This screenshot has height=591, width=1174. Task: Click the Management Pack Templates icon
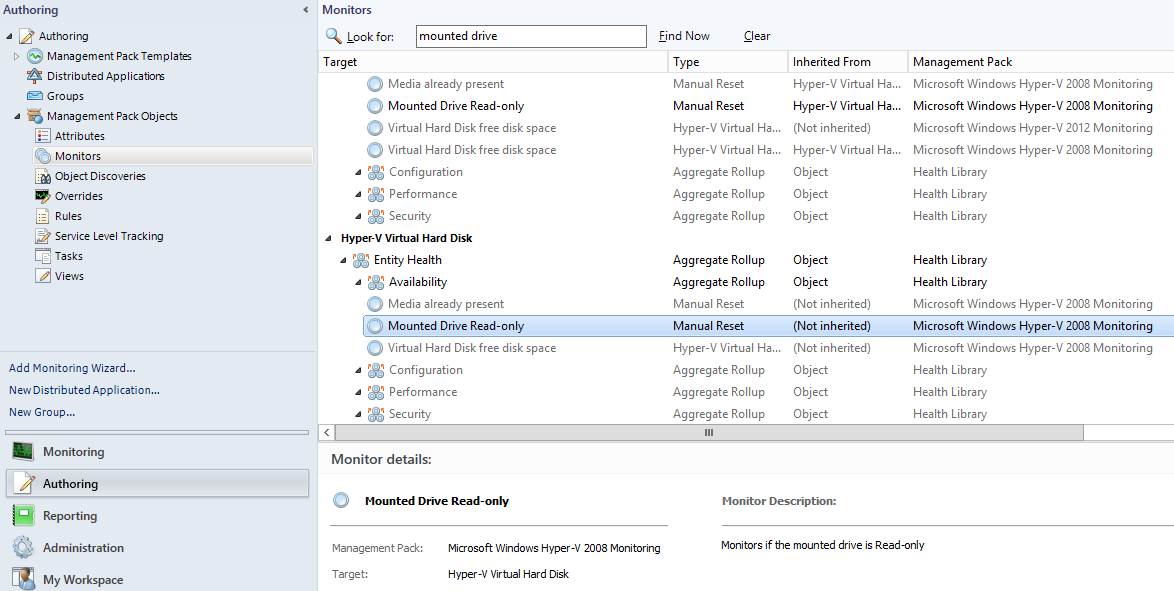click(34, 56)
